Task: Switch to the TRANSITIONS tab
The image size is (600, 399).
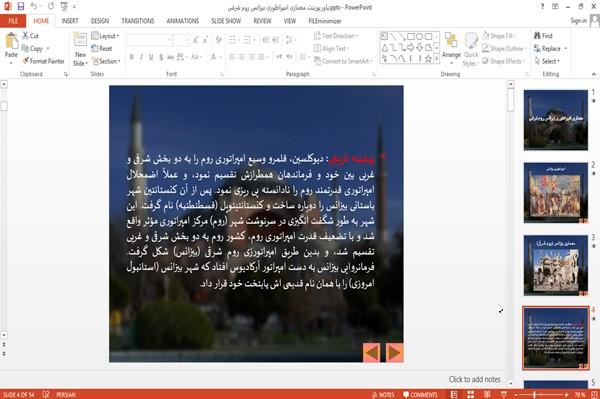Action: click(x=138, y=21)
